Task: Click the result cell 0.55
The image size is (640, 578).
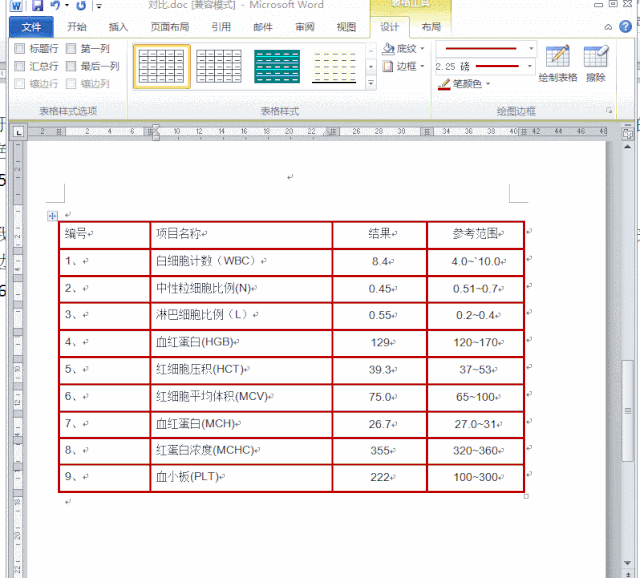Action: tap(380, 316)
